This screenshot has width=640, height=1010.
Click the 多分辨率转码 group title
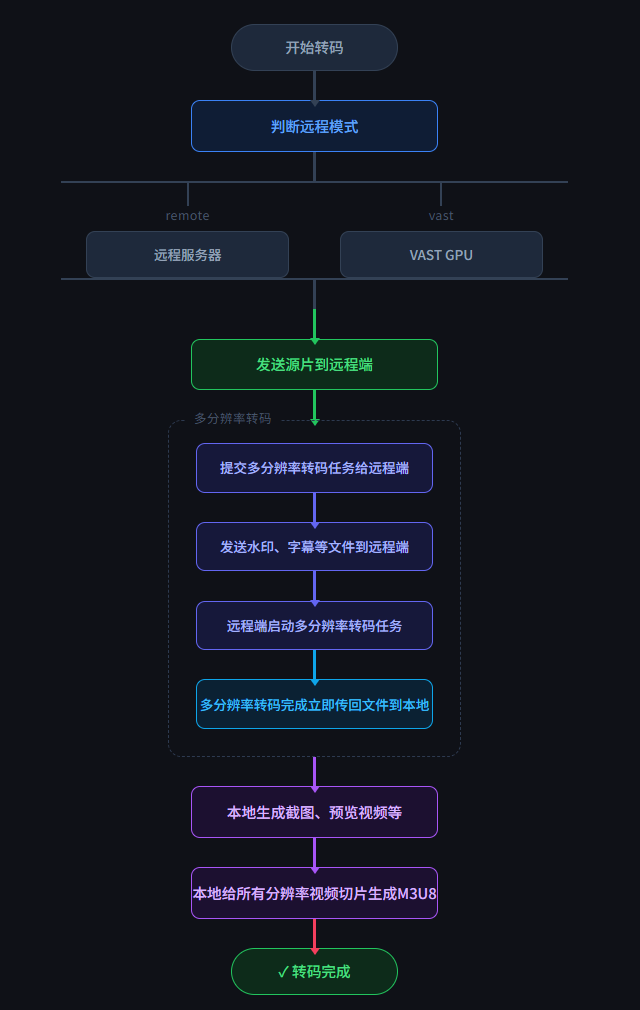point(232,419)
